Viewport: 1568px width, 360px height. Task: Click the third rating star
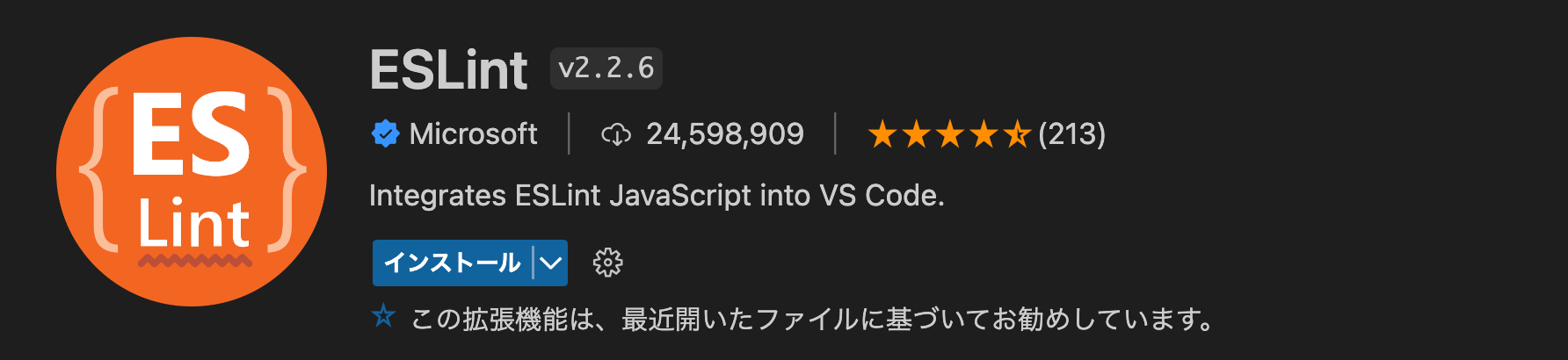(949, 134)
